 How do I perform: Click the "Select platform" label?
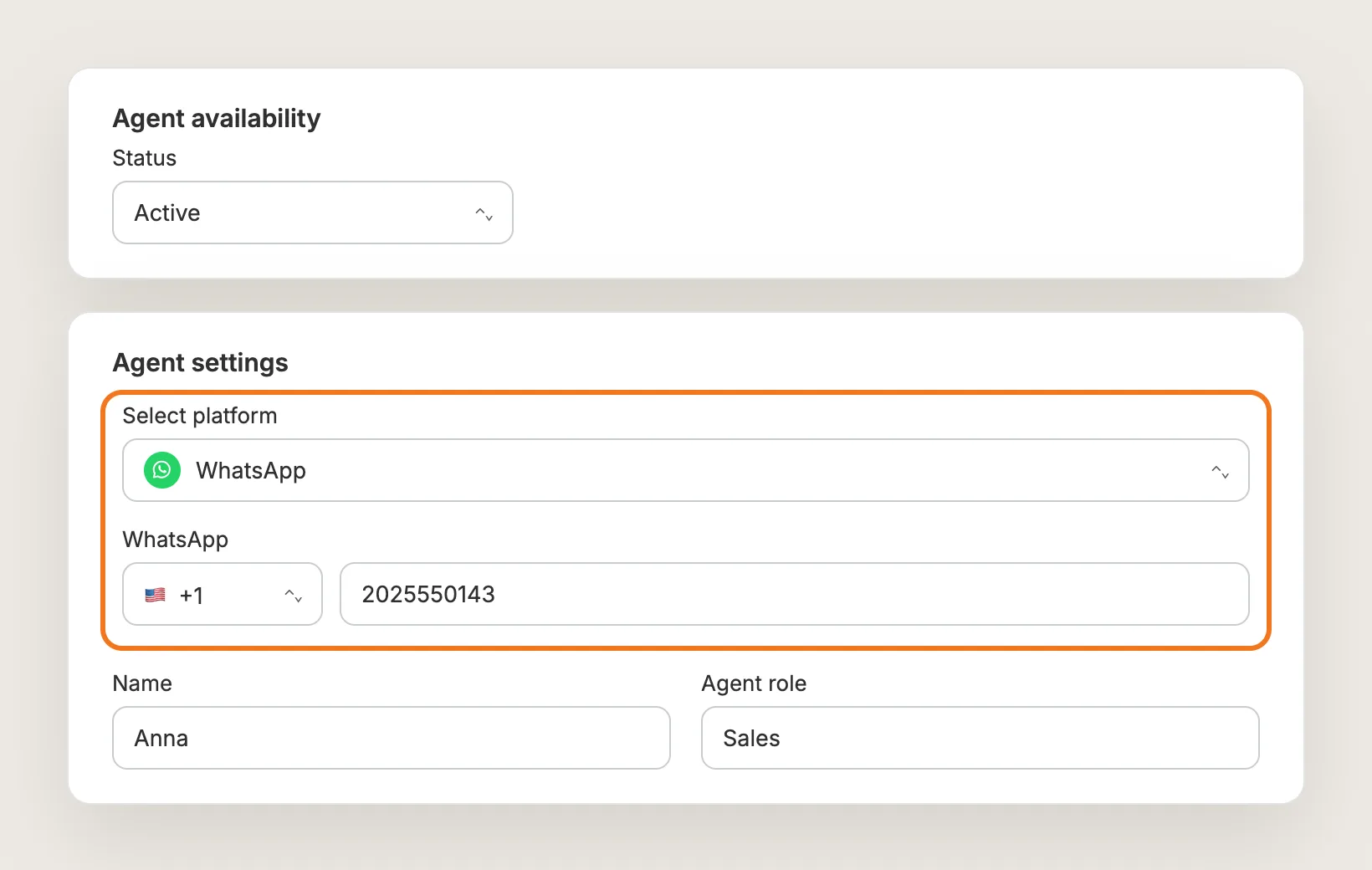point(200,416)
